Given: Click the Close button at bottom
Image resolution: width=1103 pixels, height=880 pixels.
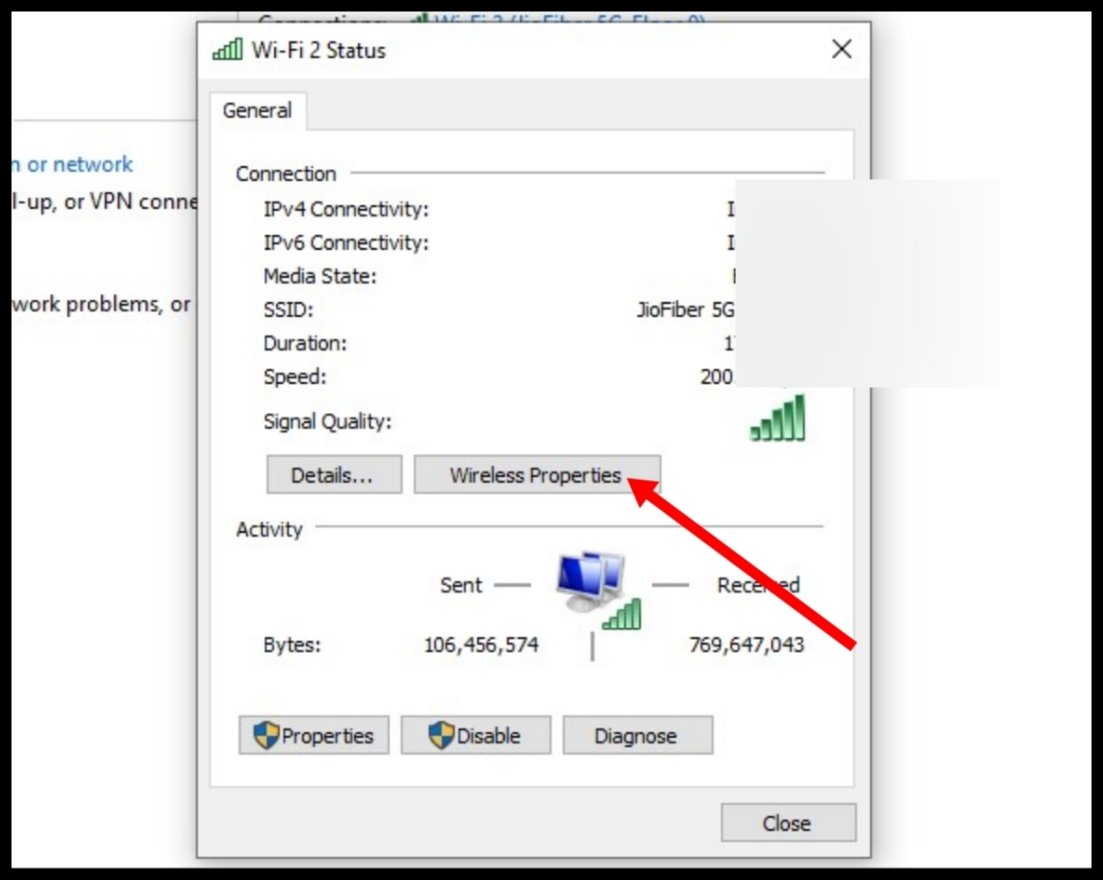Looking at the screenshot, I should click(x=788, y=822).
